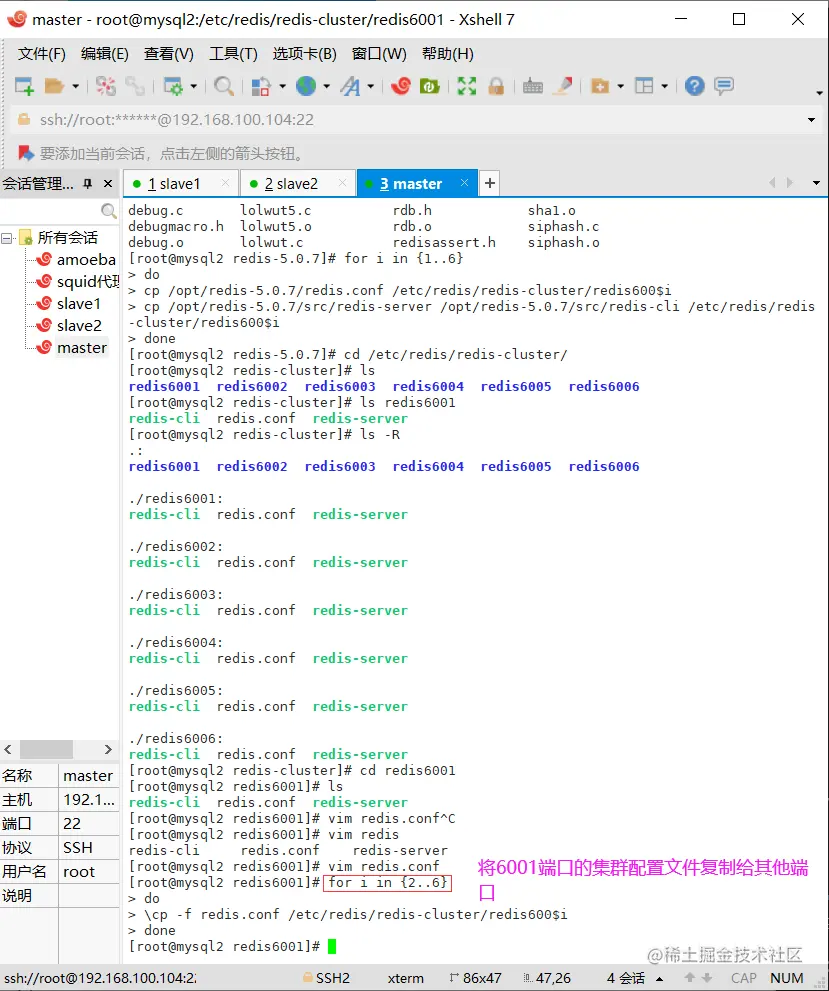Click the 用户名 value cell showing root
The width and height of the screenshot is (829, 991).
click(88, 872)
